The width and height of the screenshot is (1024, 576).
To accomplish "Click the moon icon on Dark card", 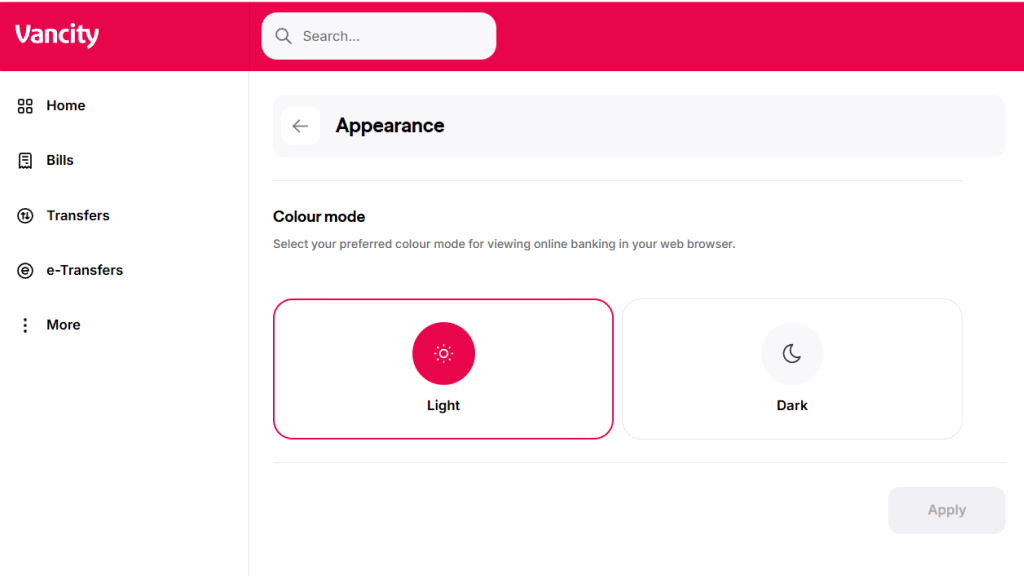I will point(792,353).
